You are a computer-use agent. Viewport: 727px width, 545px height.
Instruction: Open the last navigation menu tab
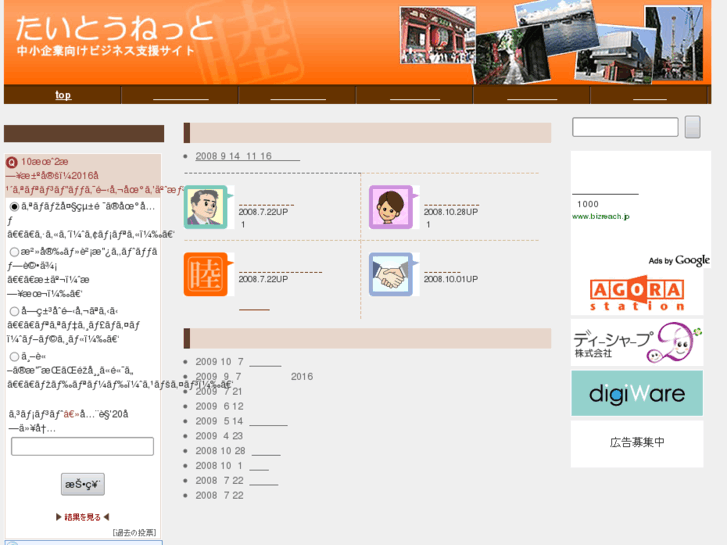(649, 95)
